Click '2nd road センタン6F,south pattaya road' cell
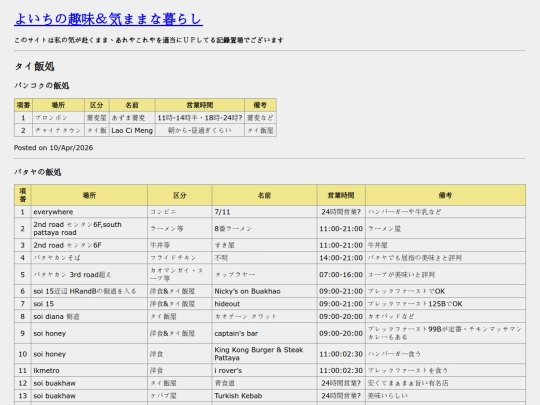This screenshot has height=405, width=540. point(89,228)
